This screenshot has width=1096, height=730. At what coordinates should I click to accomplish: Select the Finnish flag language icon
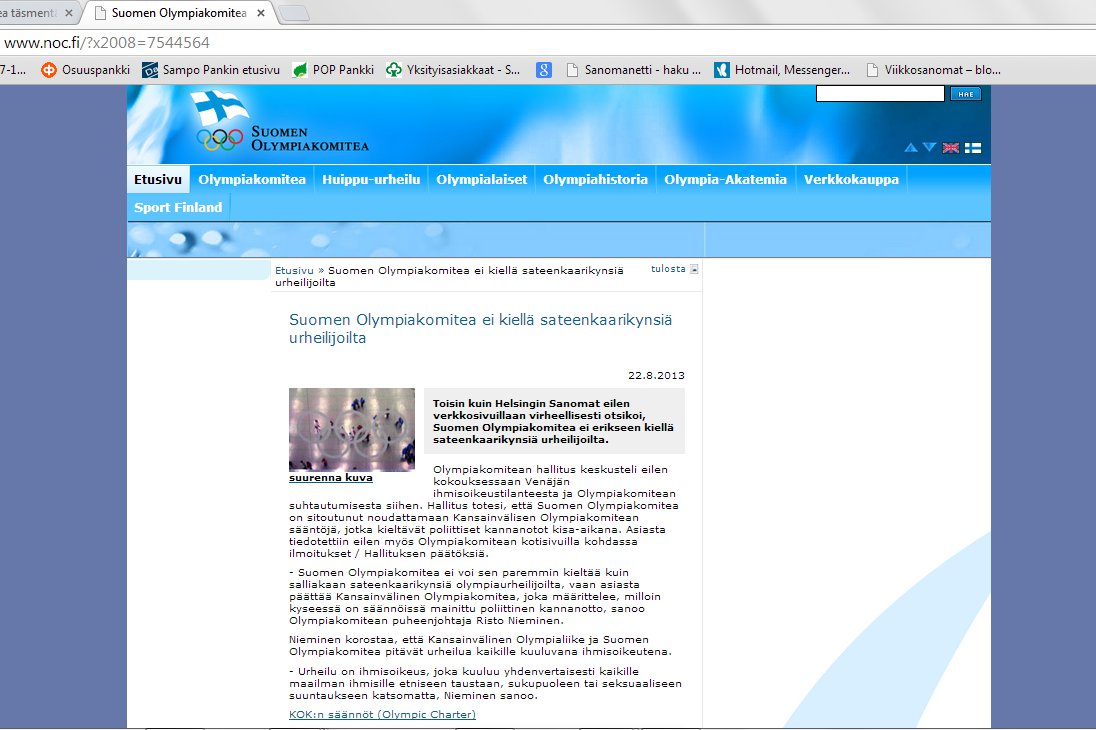[x=972, y=148]
